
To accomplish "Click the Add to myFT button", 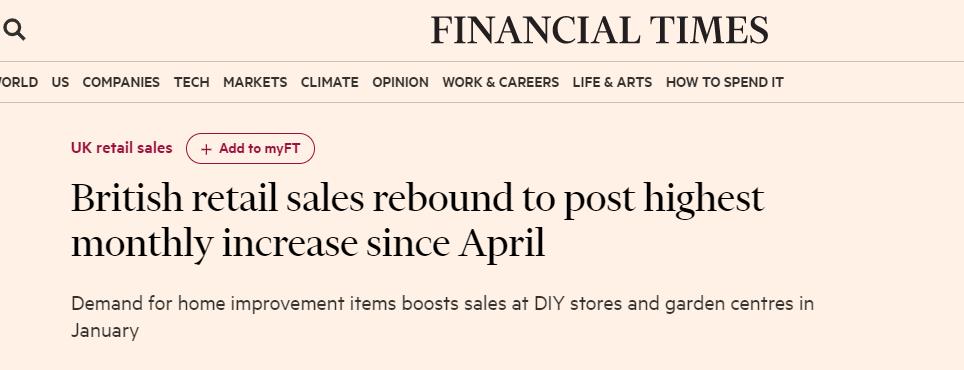I will [x=250, y=149].
